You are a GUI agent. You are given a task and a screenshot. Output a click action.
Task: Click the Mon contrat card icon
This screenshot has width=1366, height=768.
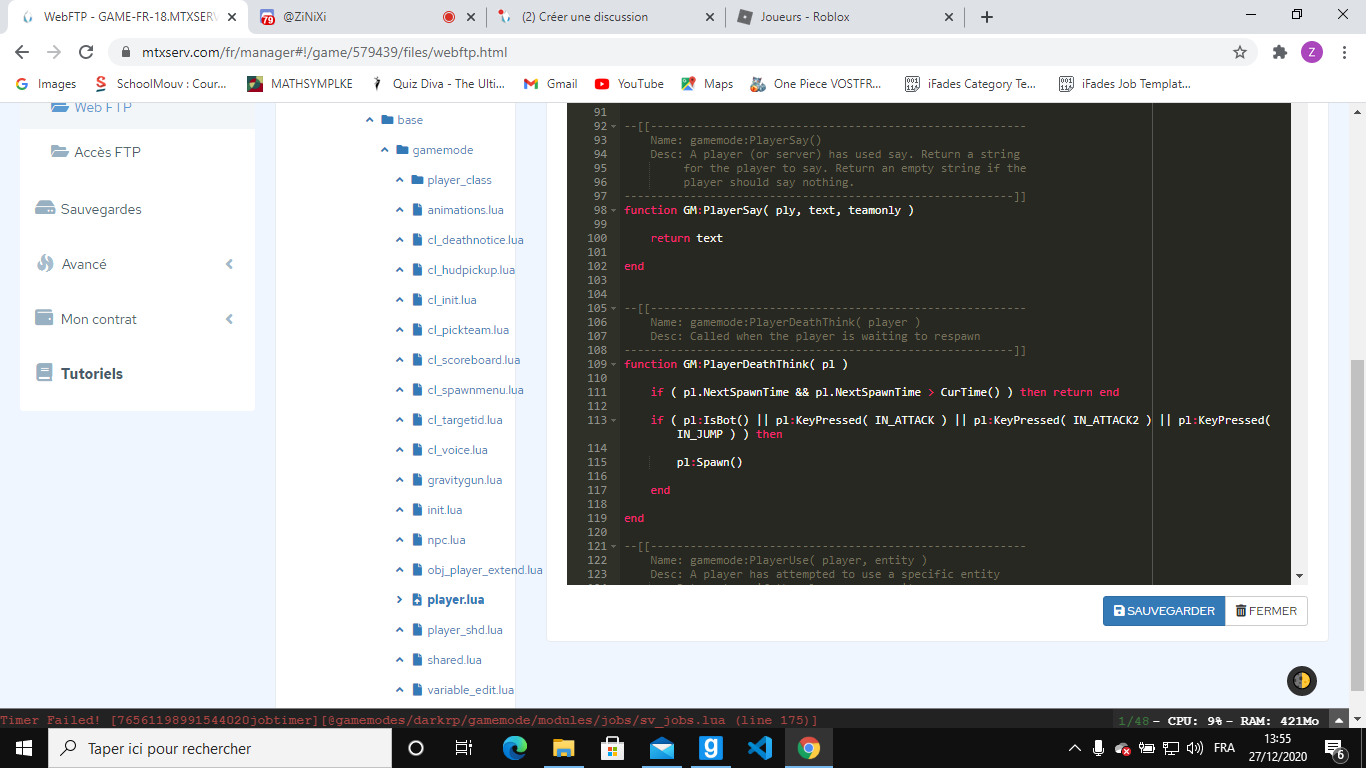(x=44, y=318)
